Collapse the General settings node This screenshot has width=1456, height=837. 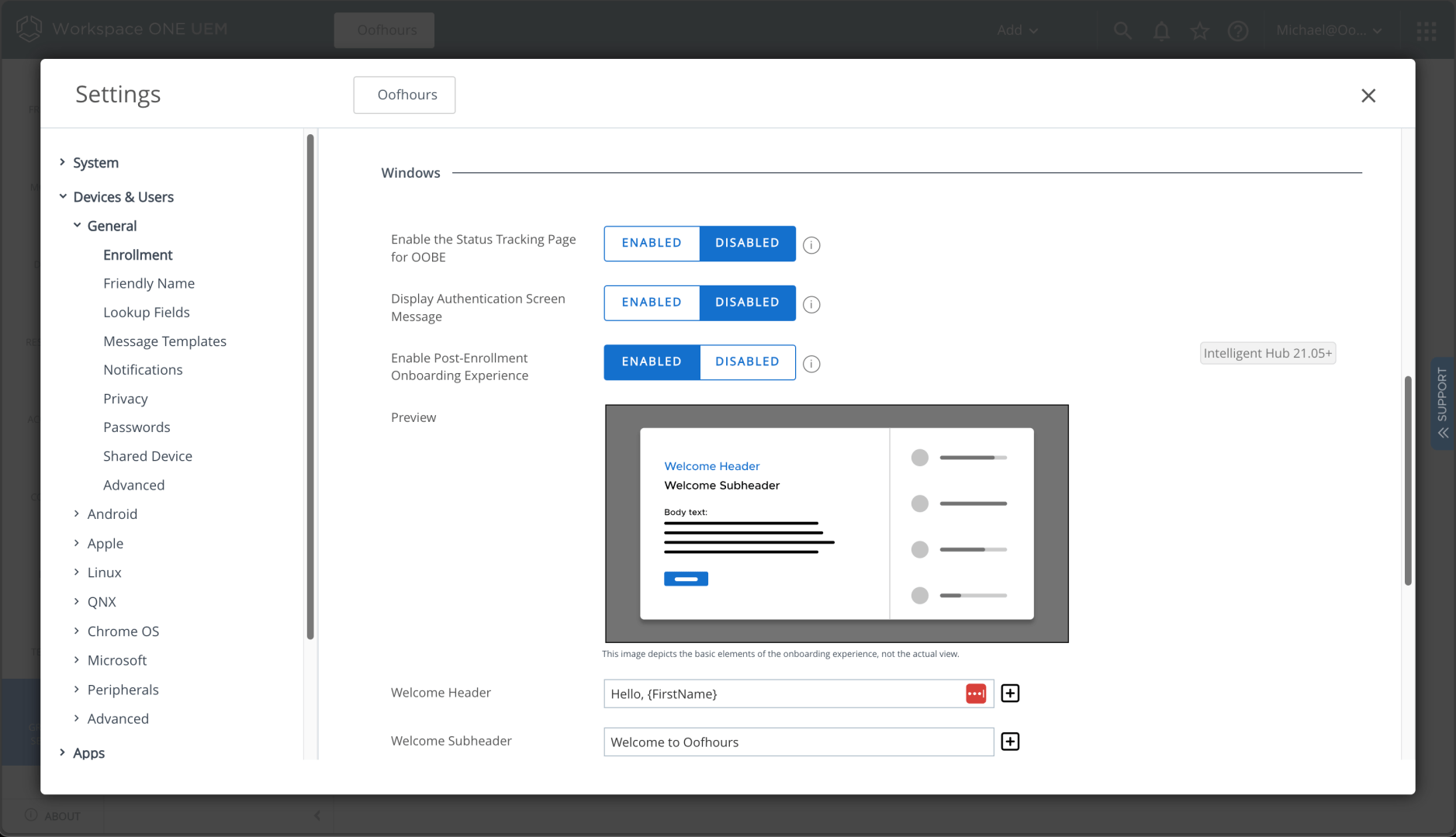77,226
